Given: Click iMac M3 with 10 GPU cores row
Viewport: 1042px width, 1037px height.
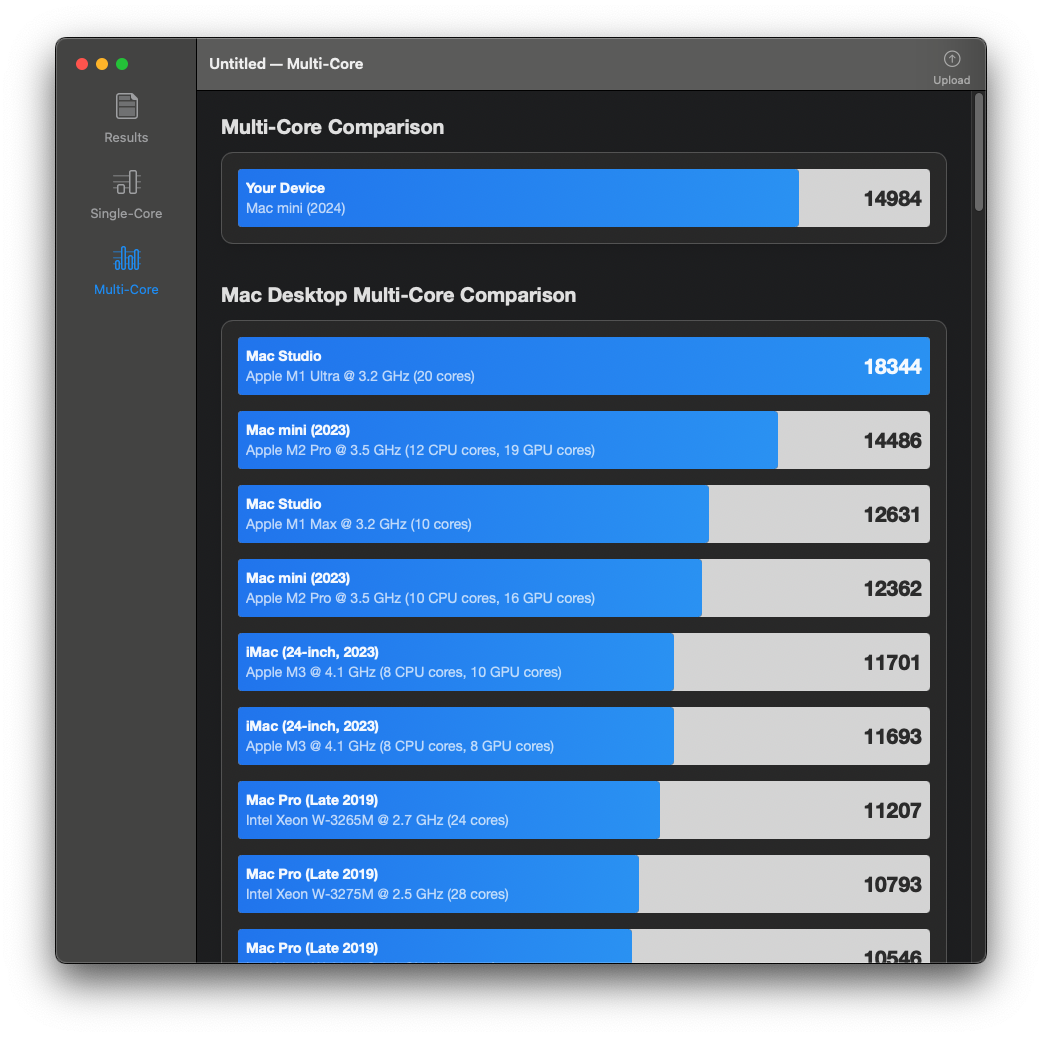Looking at the screenshot, I should (583, 662).
